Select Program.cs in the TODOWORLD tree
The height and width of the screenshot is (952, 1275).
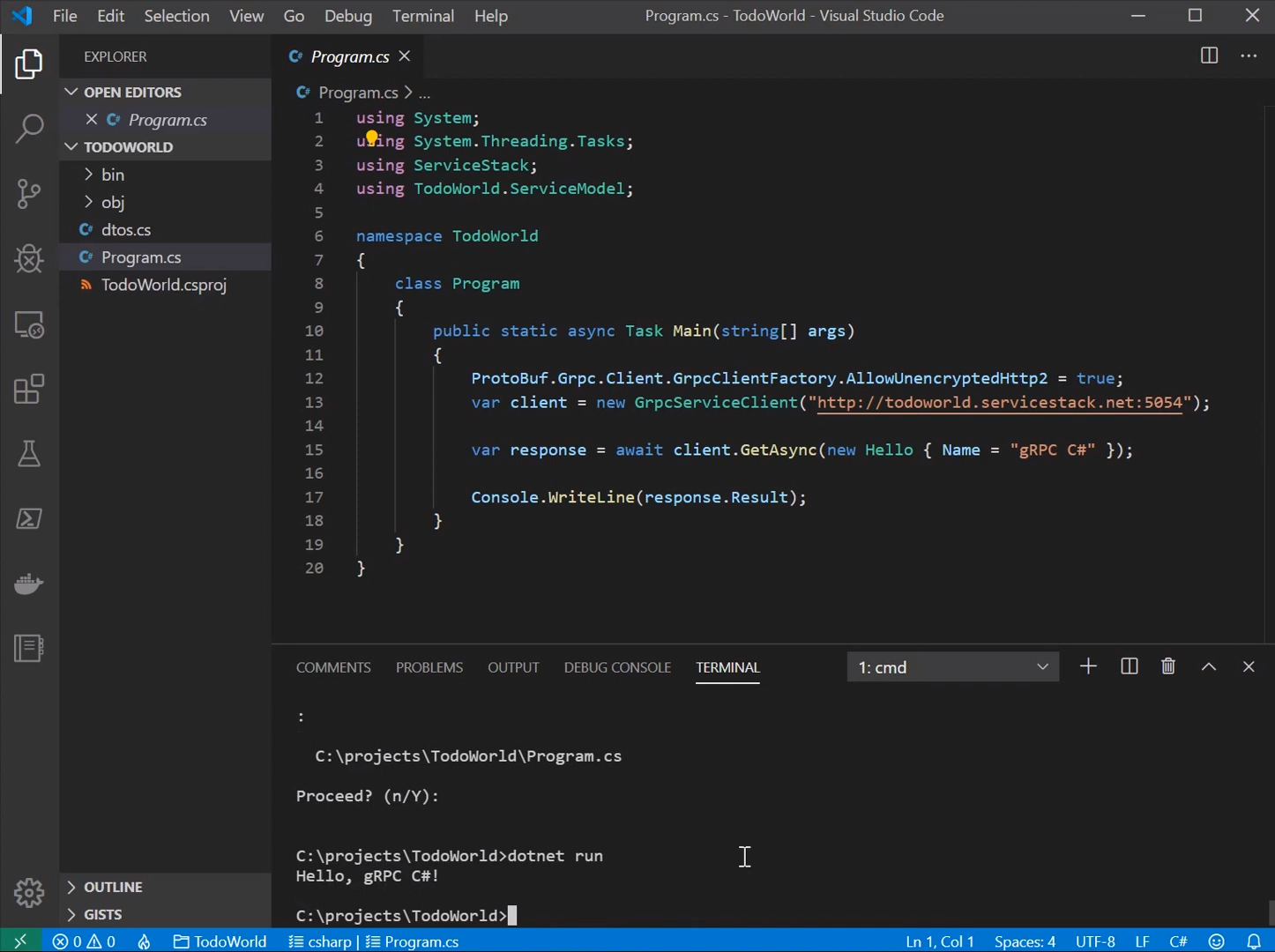[x=166, y=257]
